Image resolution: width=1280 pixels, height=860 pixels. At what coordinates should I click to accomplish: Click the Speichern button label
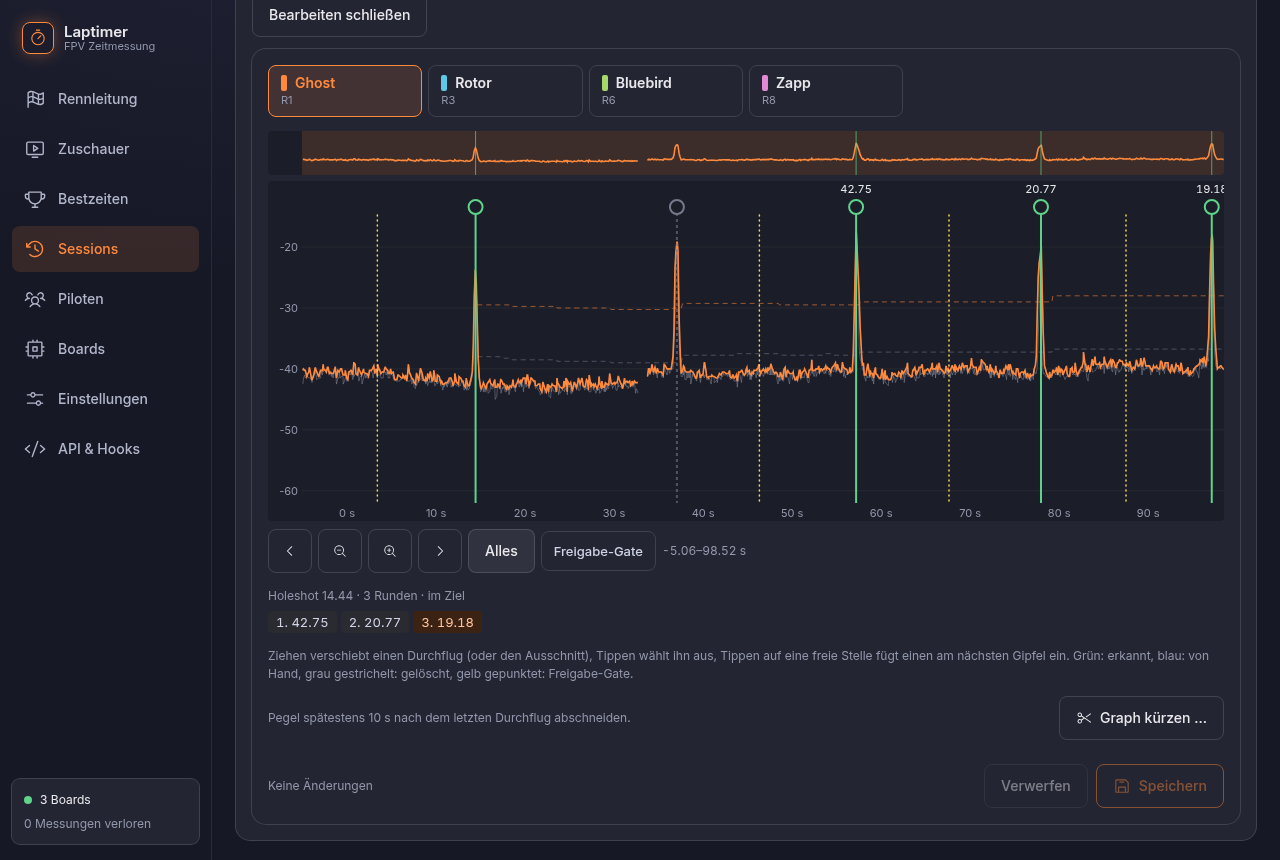coord(1173,786)
